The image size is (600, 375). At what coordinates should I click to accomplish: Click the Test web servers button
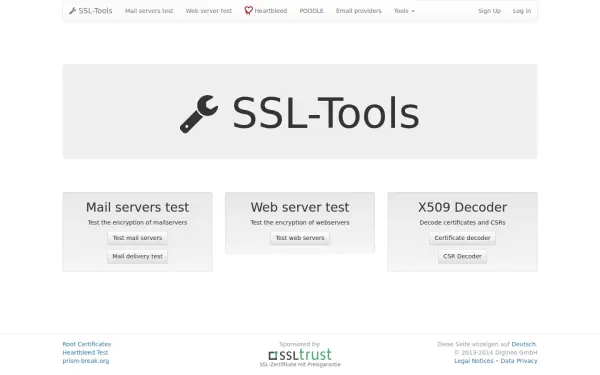pyautogui.click(x=300, y=238)
